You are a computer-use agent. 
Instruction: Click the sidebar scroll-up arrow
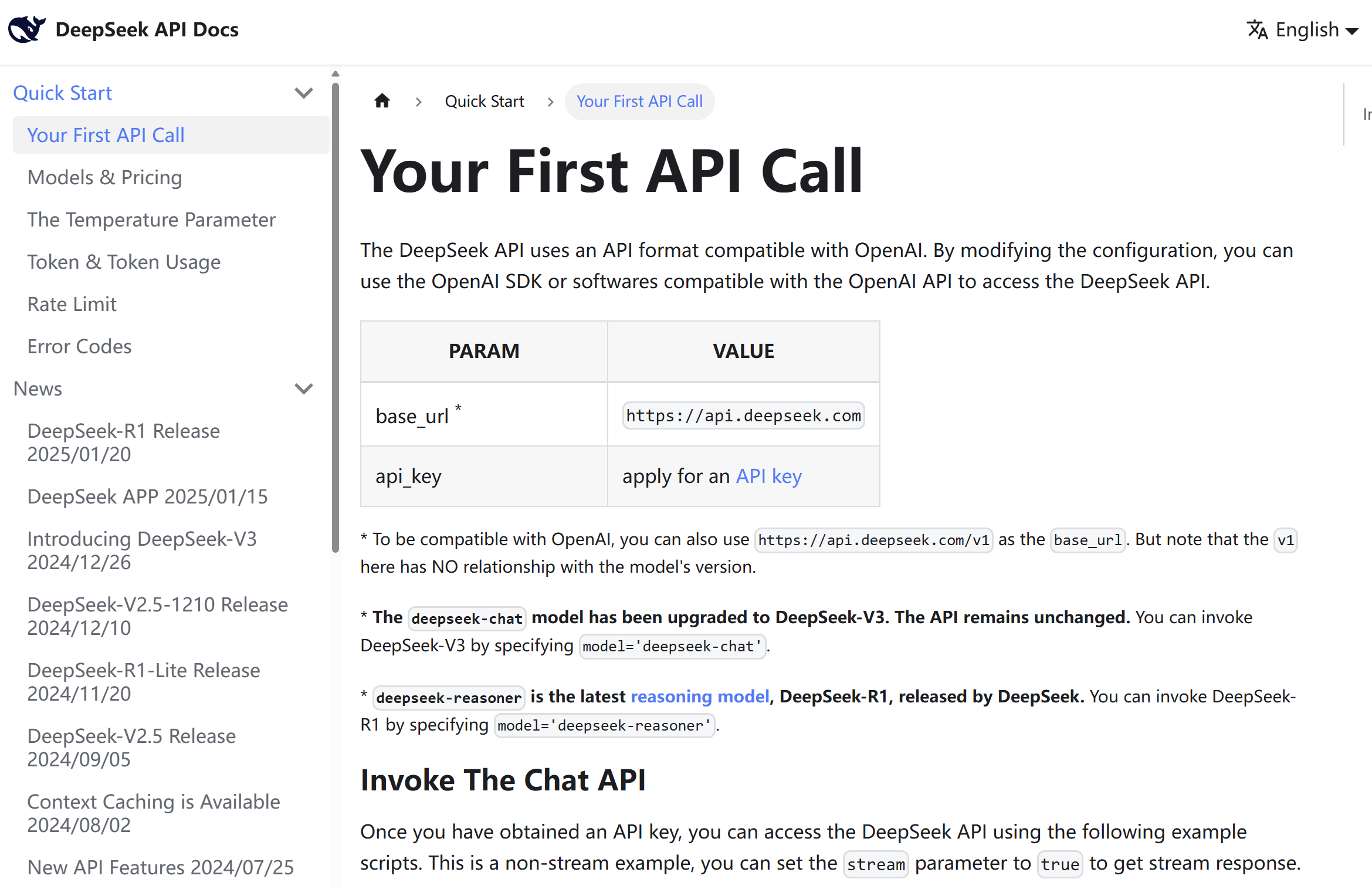336,74
